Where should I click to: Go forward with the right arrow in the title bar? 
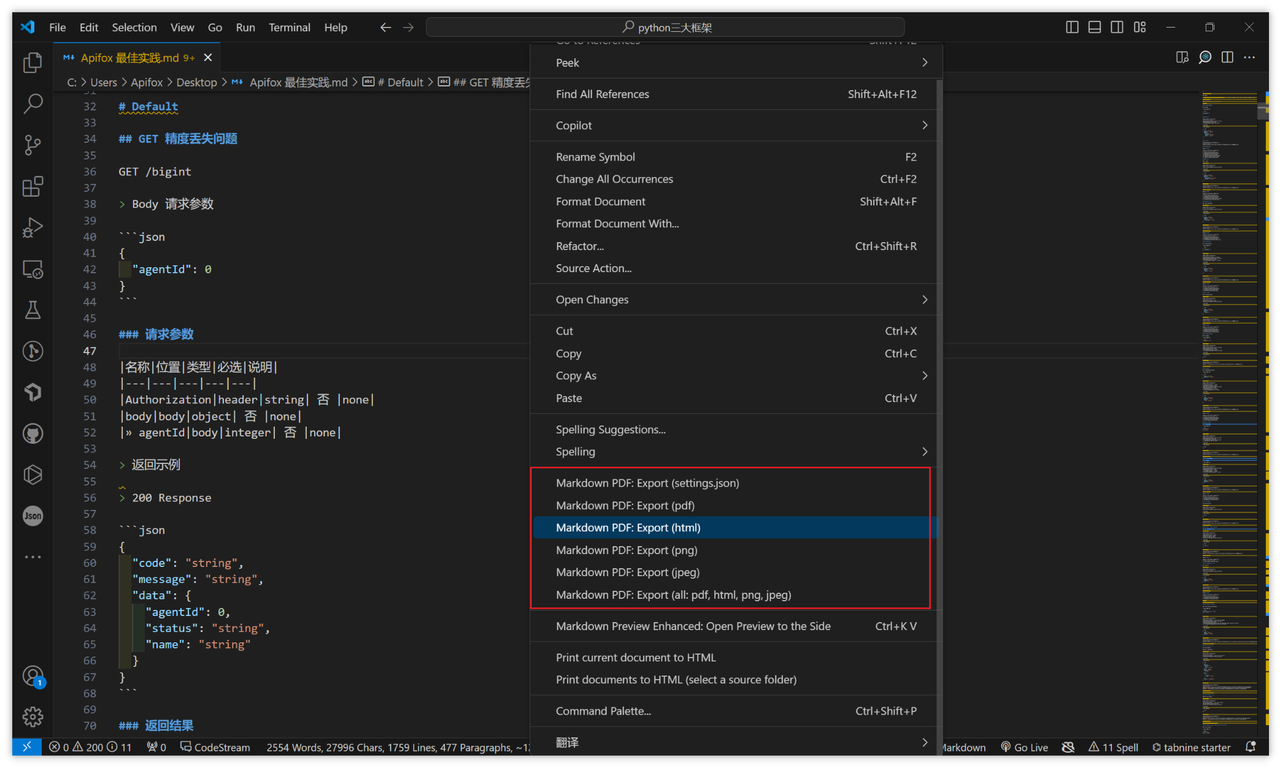[x=408, y=27]
